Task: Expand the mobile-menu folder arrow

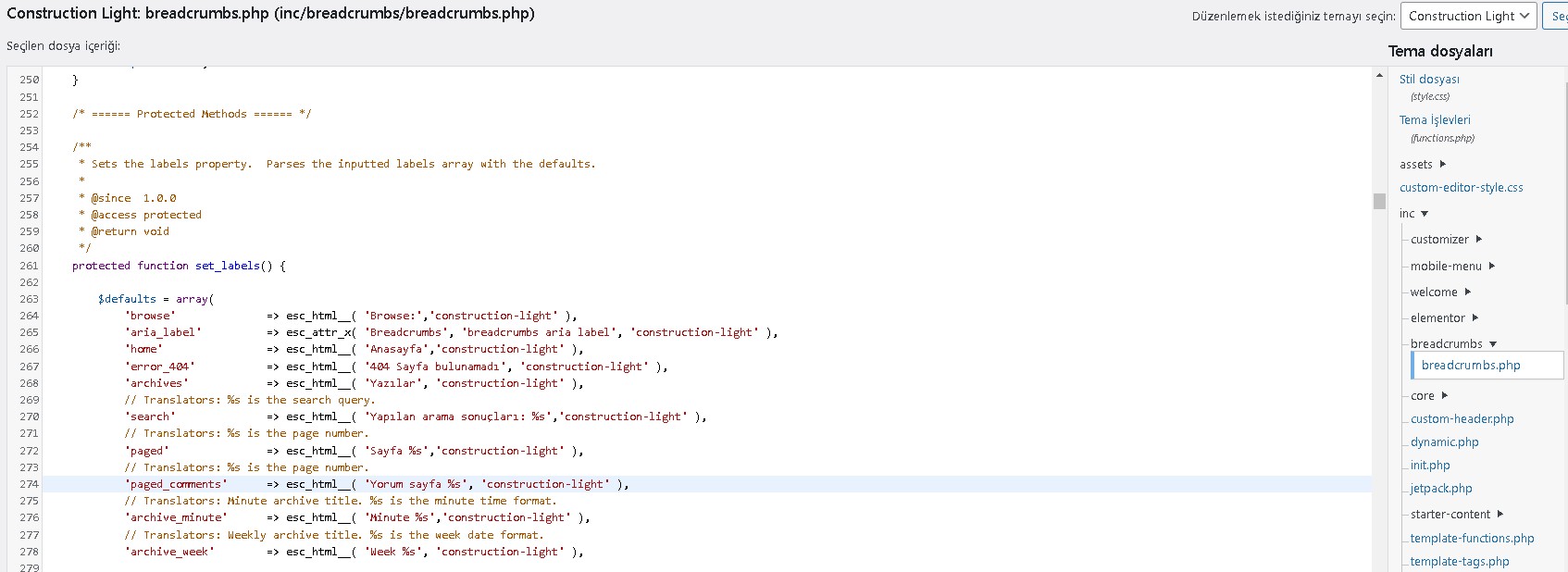Action: 1492,267
